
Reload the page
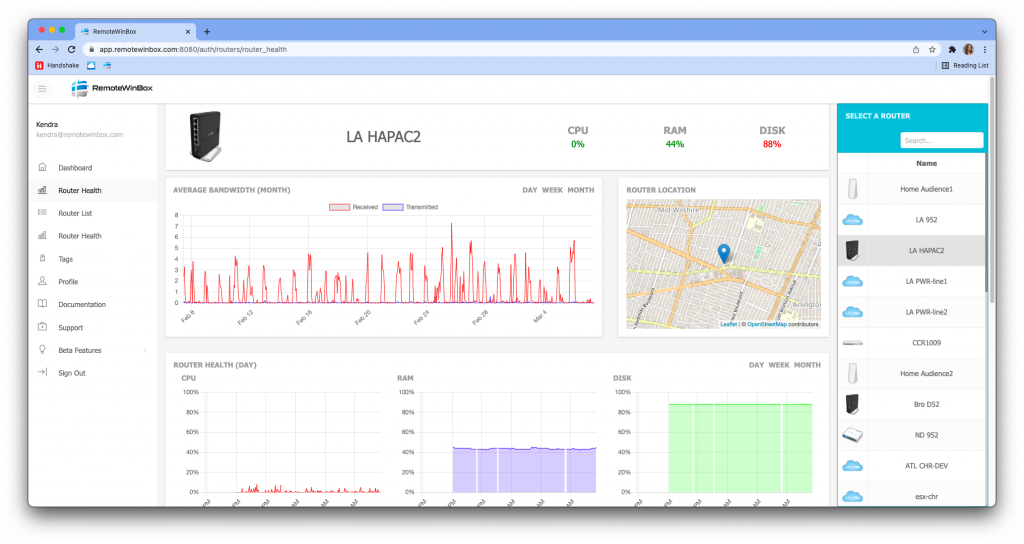pos(72,50)
